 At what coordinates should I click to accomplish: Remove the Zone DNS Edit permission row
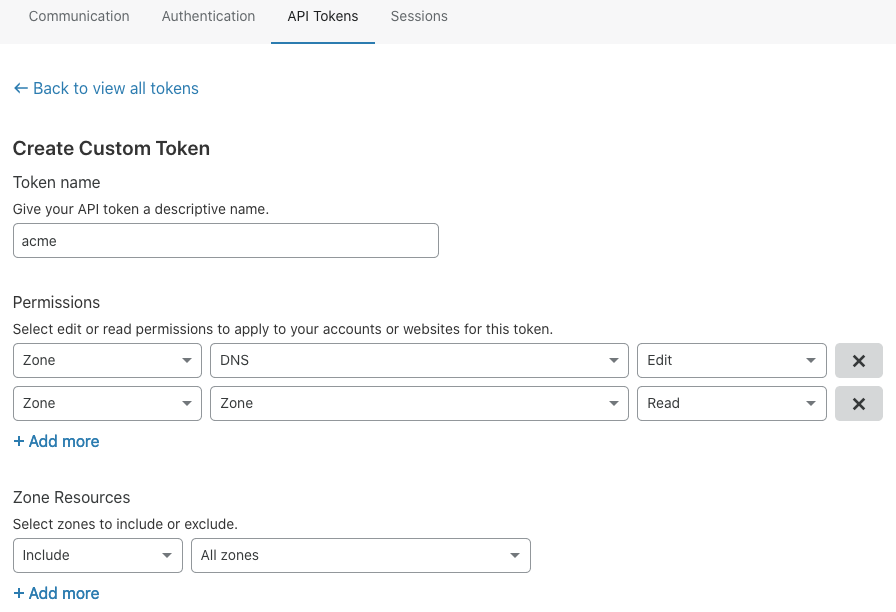pyautogui.click(x=858, y=361)
